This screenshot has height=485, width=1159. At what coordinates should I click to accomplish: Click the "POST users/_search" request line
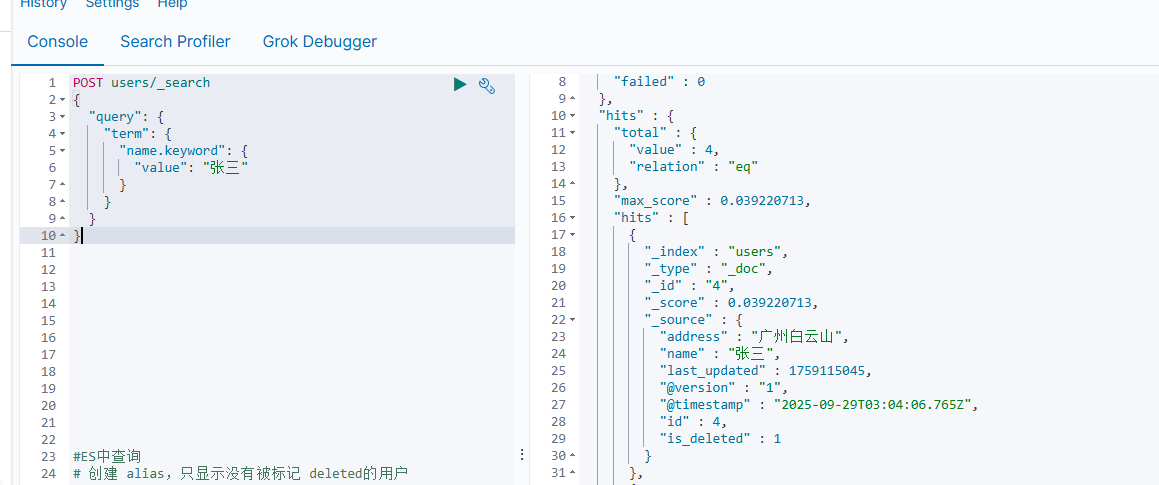pos(141,83)
